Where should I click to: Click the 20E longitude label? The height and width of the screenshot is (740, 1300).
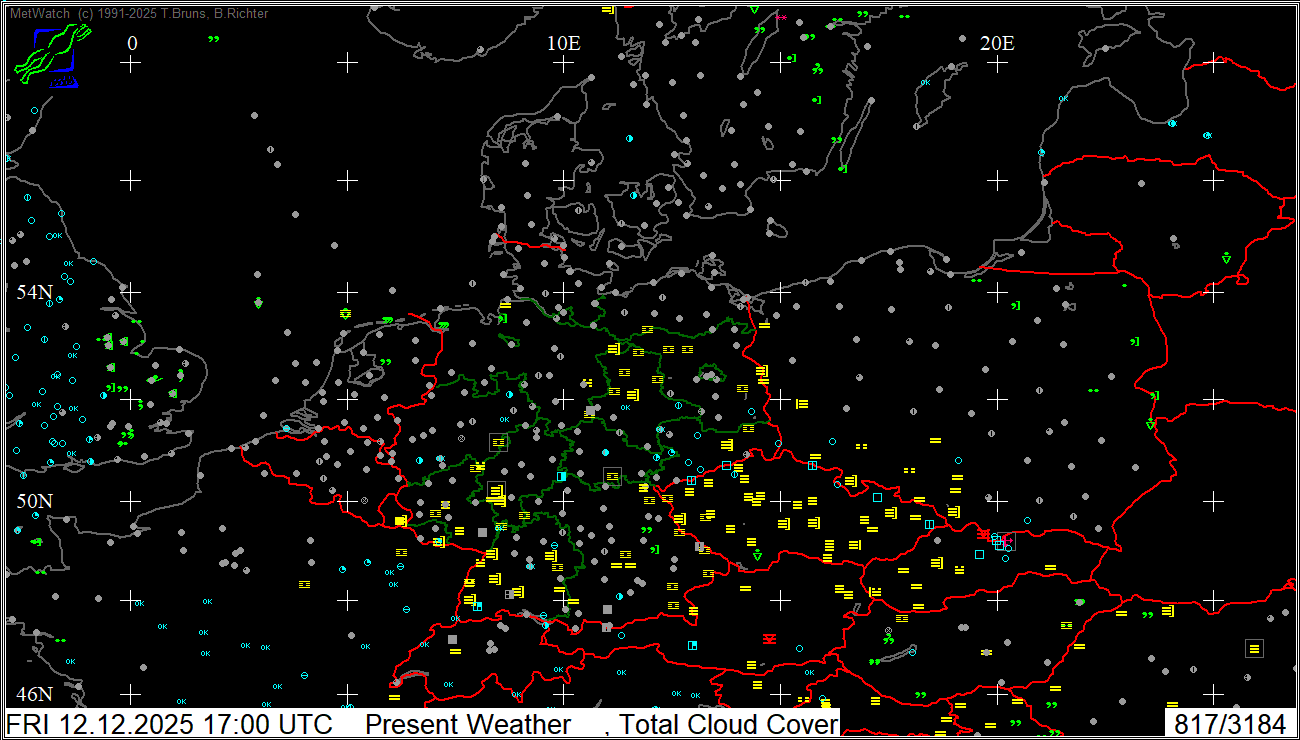pos(996,43)
